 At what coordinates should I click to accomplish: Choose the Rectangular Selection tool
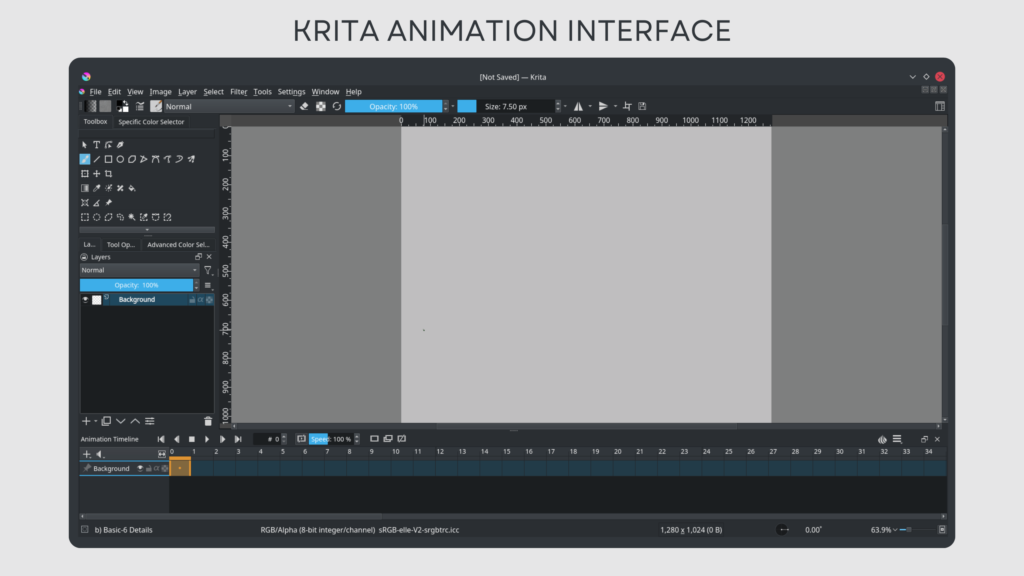[85, 217]
